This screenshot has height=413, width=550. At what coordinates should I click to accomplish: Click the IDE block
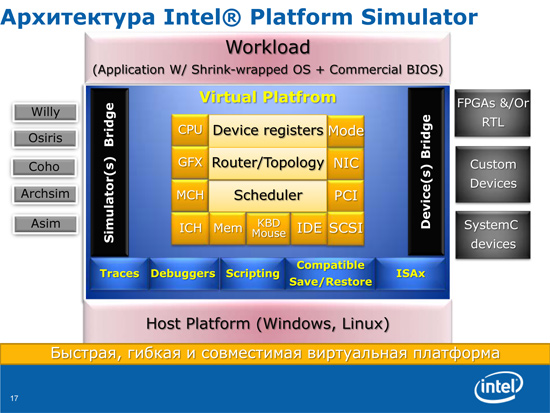coord(309,228)
